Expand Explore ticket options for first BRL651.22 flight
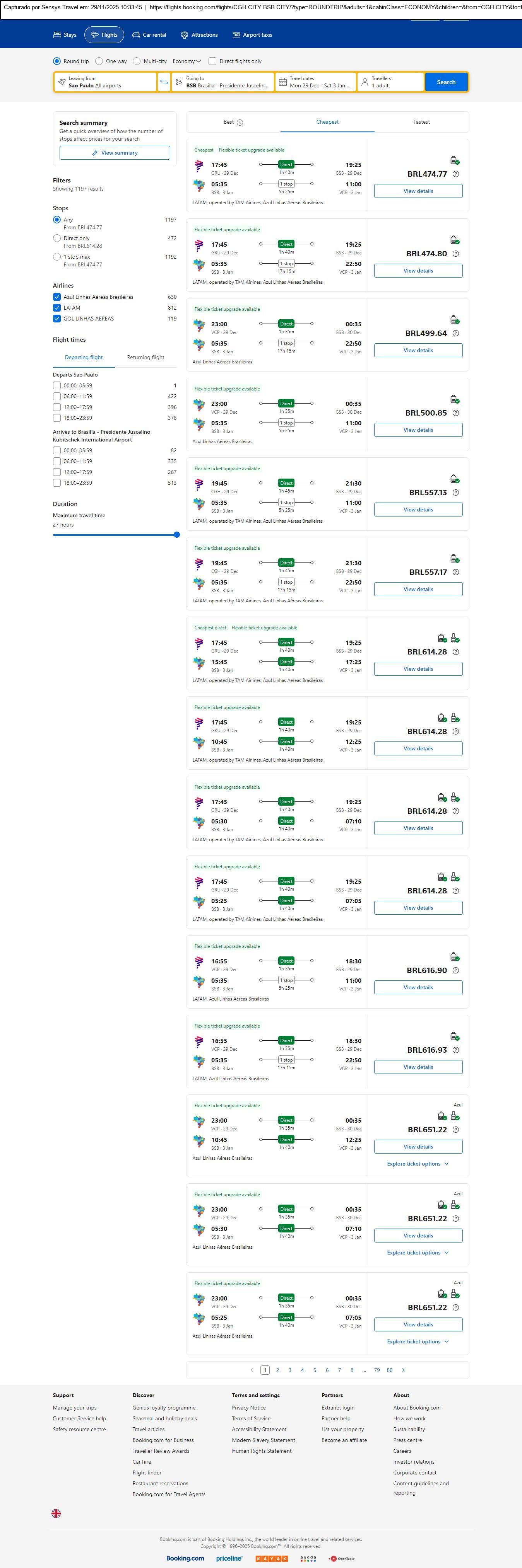 (x=418, y=1164)
